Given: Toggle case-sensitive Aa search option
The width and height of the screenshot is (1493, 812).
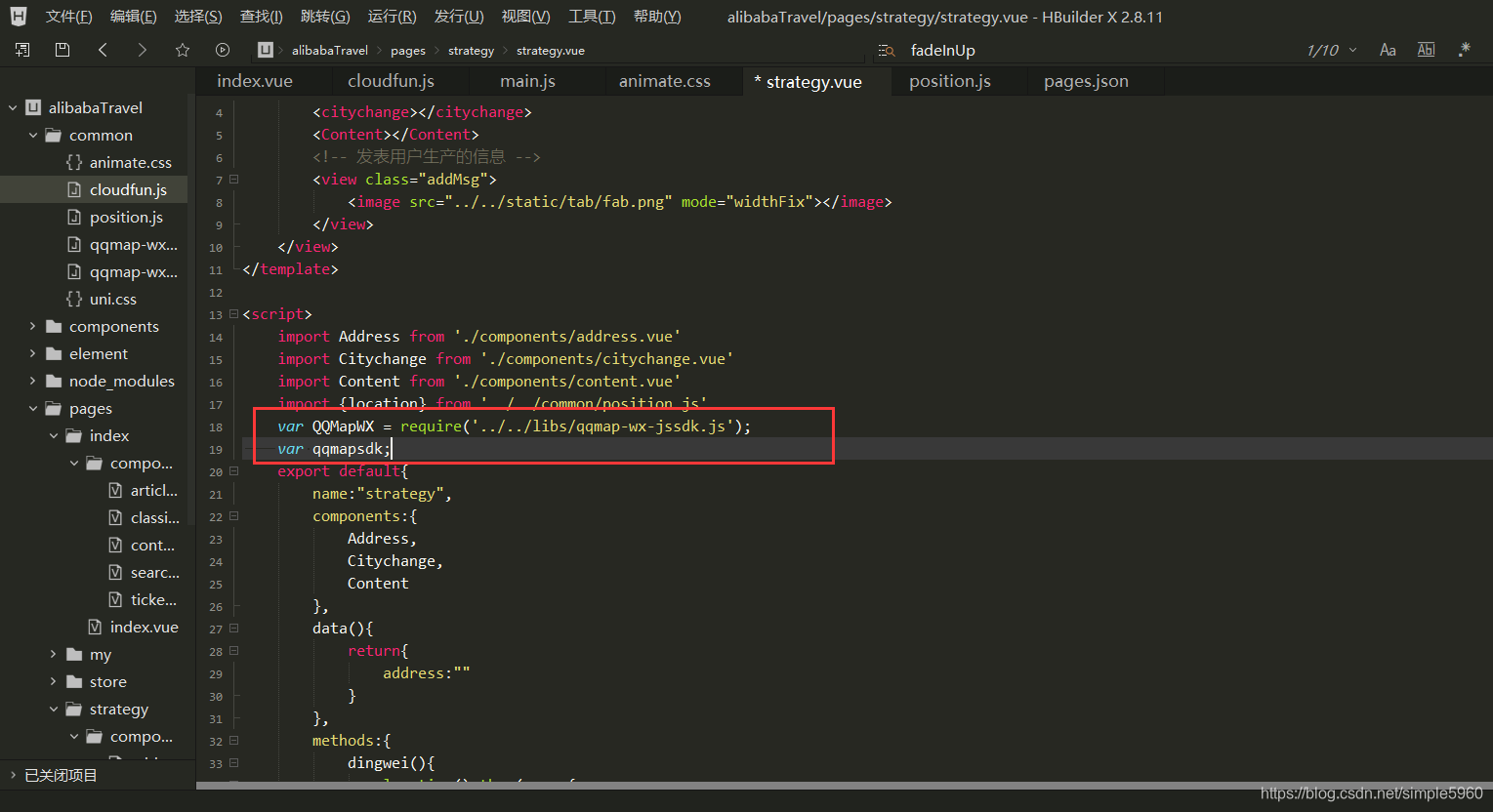Looking at the screenshot, I should [1388, 50].
